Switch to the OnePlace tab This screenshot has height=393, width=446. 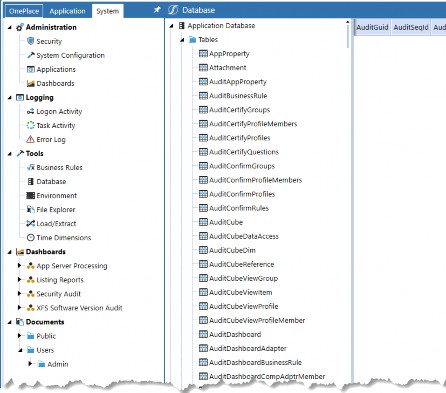(x=24, y=11)
